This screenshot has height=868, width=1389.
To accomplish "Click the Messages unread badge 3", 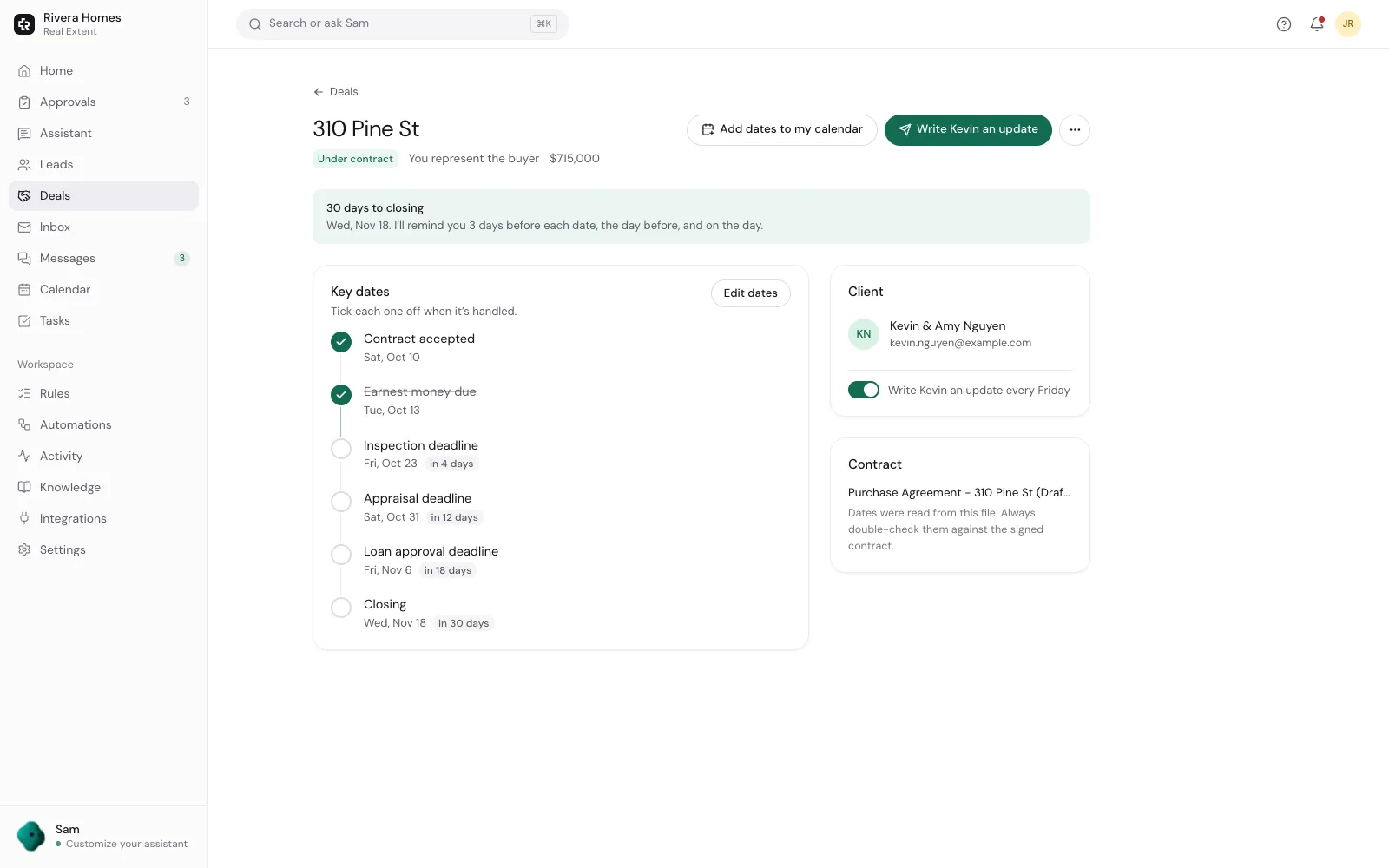I will click(x=181, y=259).
